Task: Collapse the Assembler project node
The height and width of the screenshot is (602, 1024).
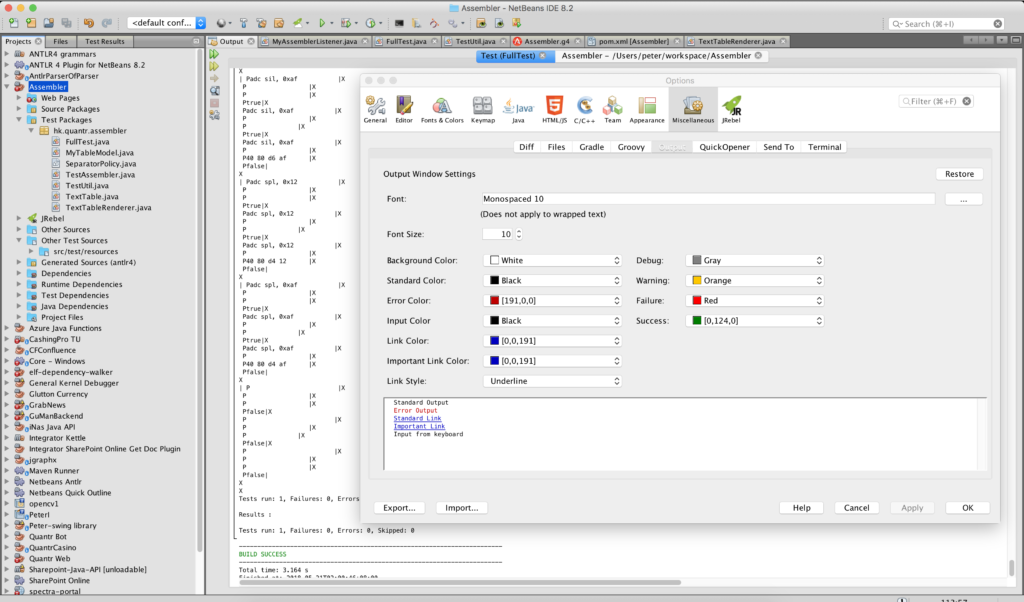Action: (x=7, y=87)
